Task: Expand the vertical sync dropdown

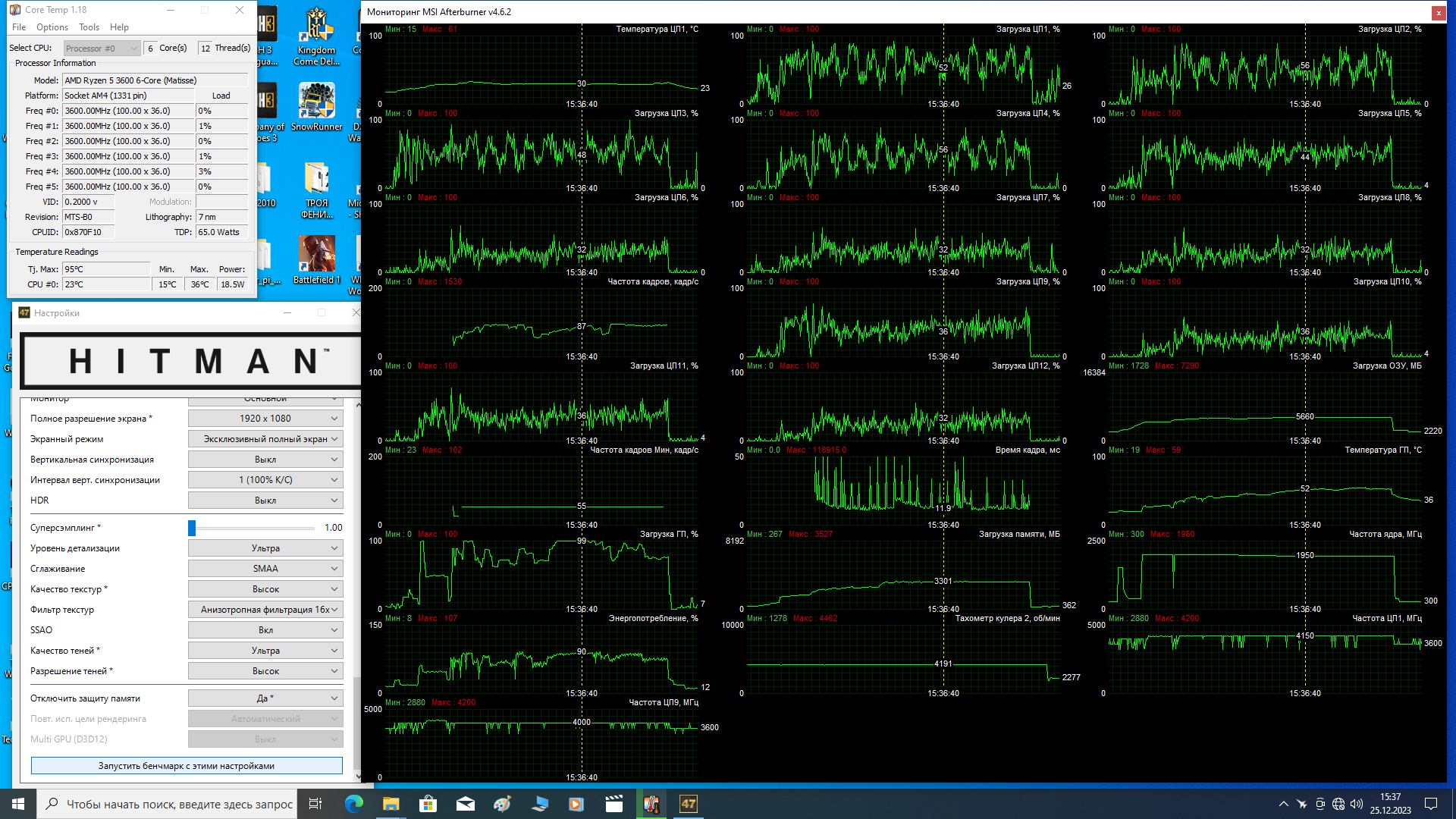Action: coord(265,460)
